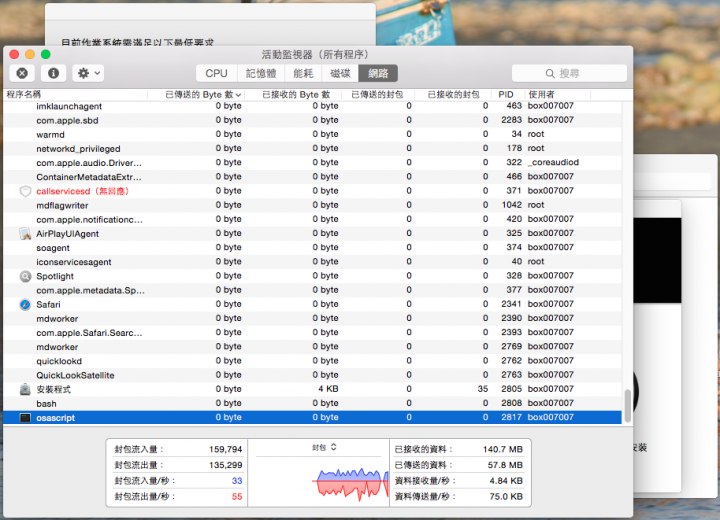Select the com.apple.sbd process
The width and height of the screenshot is (720, 520).
(312, 120)
